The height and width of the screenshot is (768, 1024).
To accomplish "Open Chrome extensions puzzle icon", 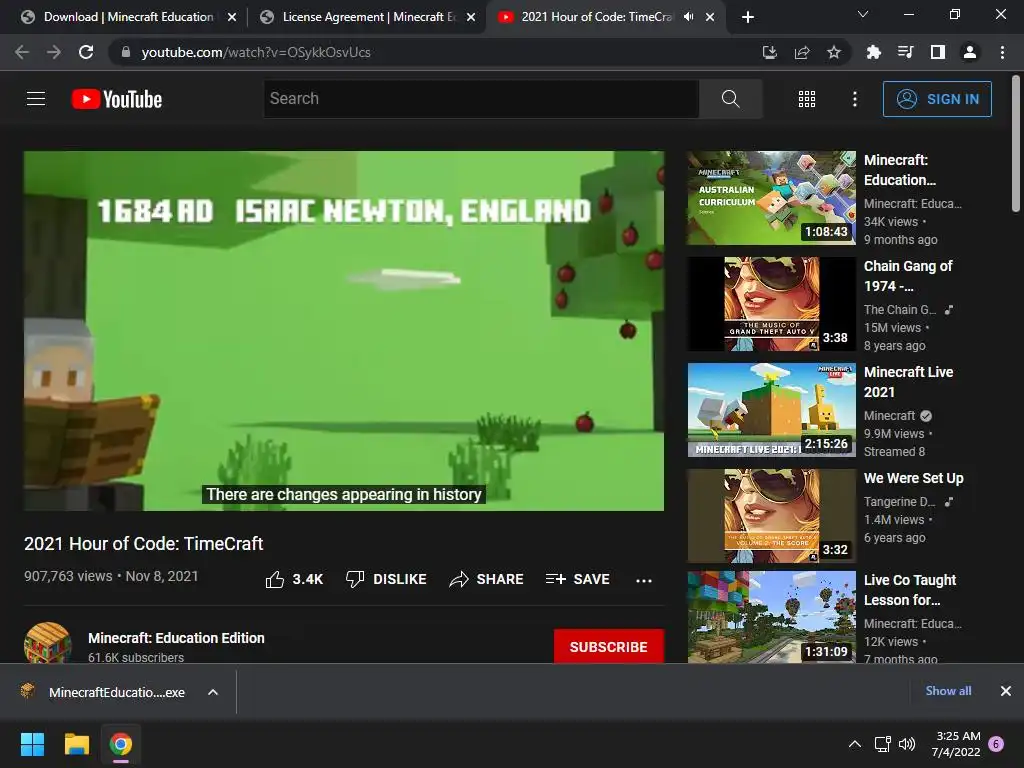I will tap(873, 52).
